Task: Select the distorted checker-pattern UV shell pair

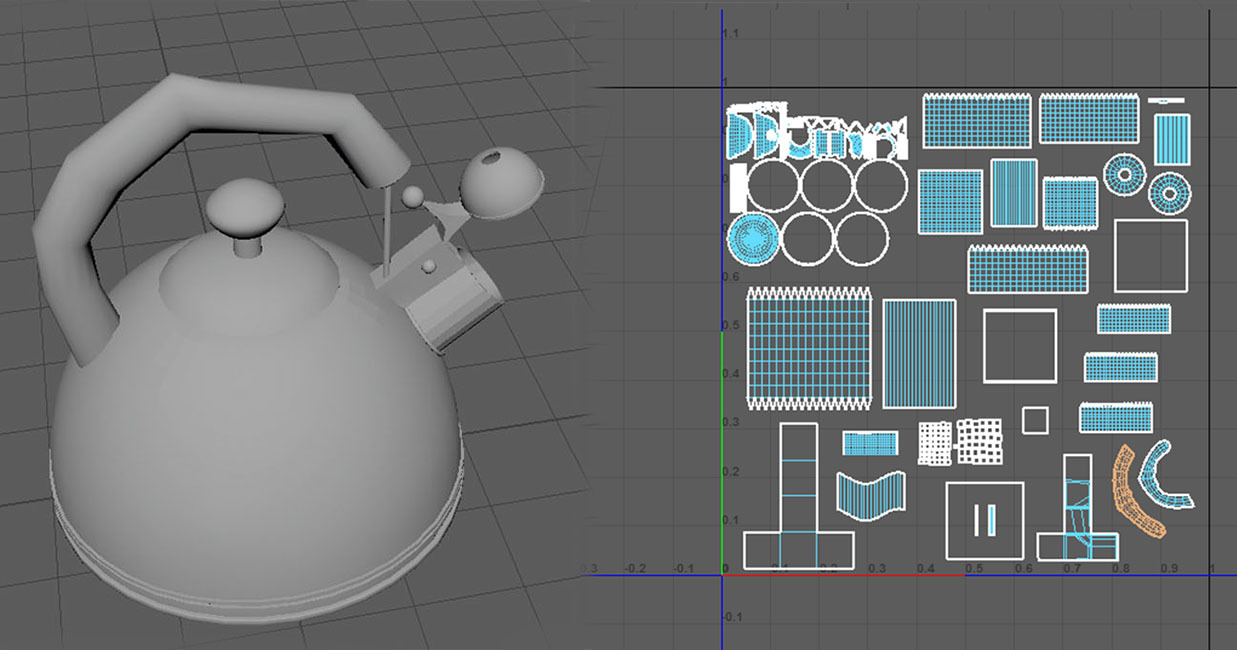Action: (x=960, y=442)
